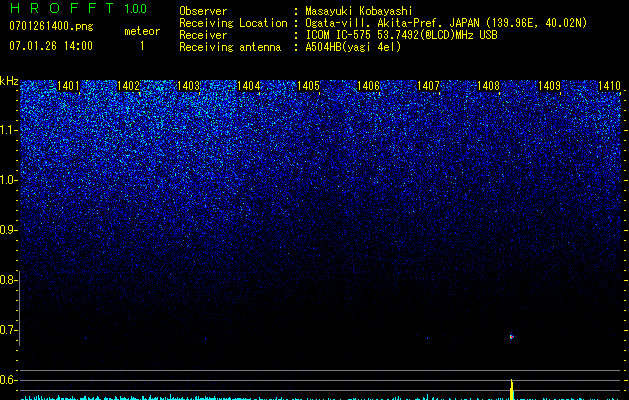This screenshot has width=629, height=400.
Task: Click the 0.9 kHz axis label
Action: [x=8, y=230]
